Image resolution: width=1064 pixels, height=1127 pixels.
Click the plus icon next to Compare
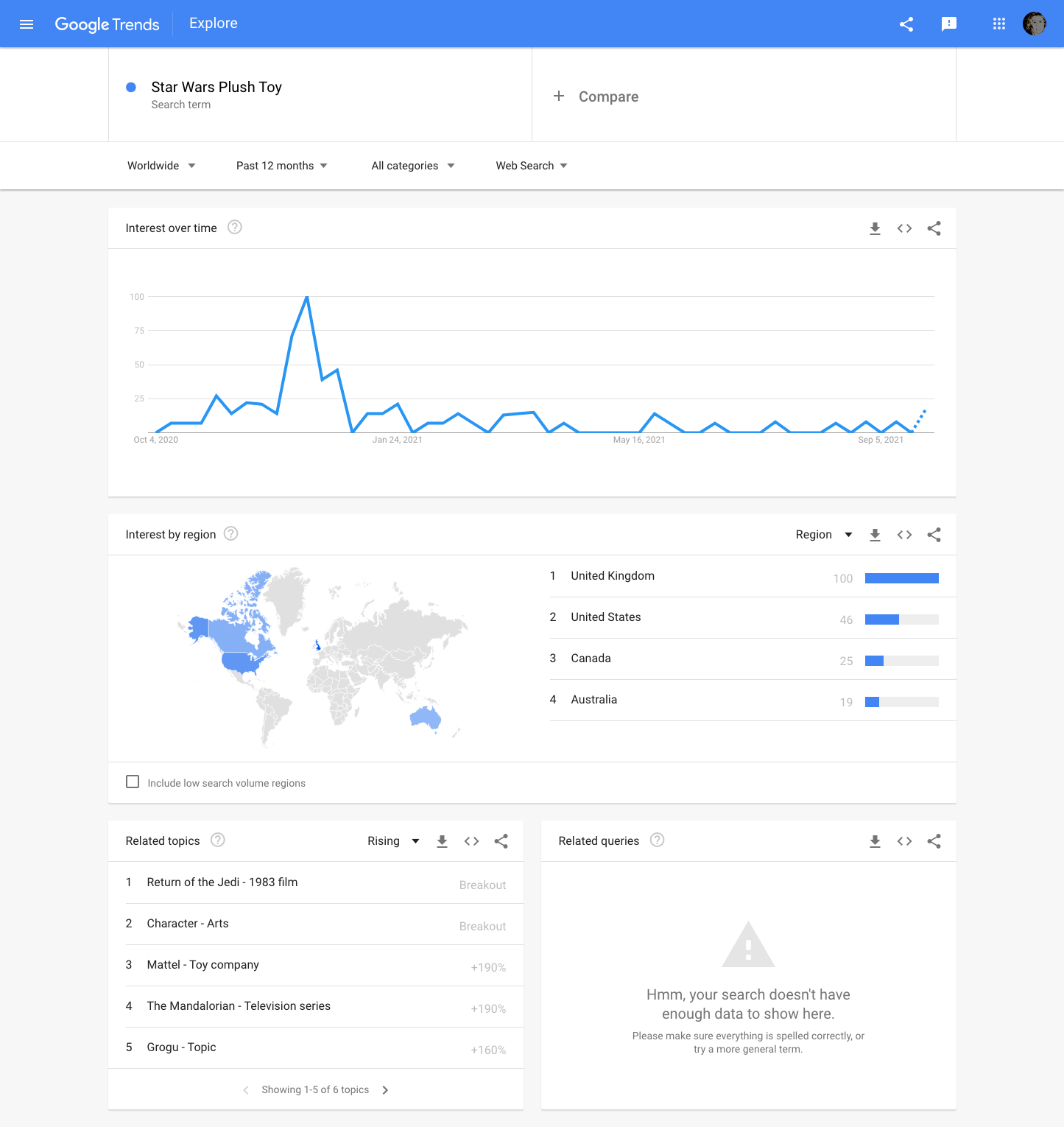(559, 96)
